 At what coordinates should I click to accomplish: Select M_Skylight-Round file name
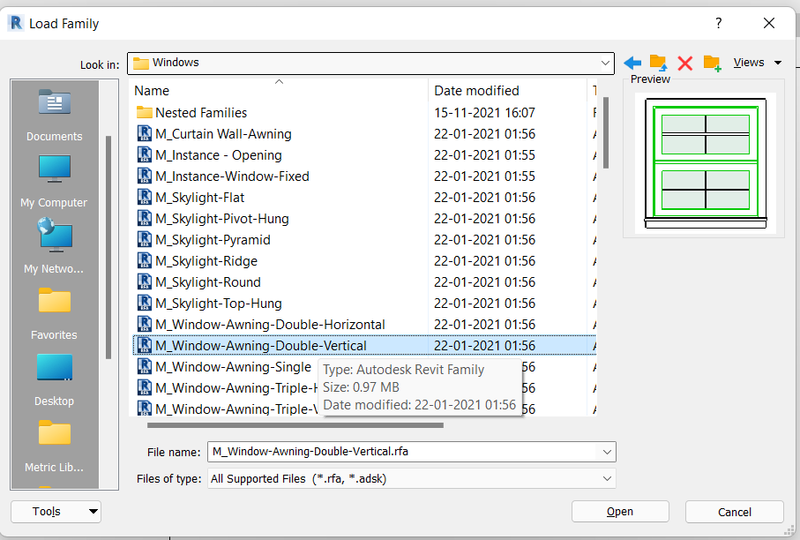208,282
